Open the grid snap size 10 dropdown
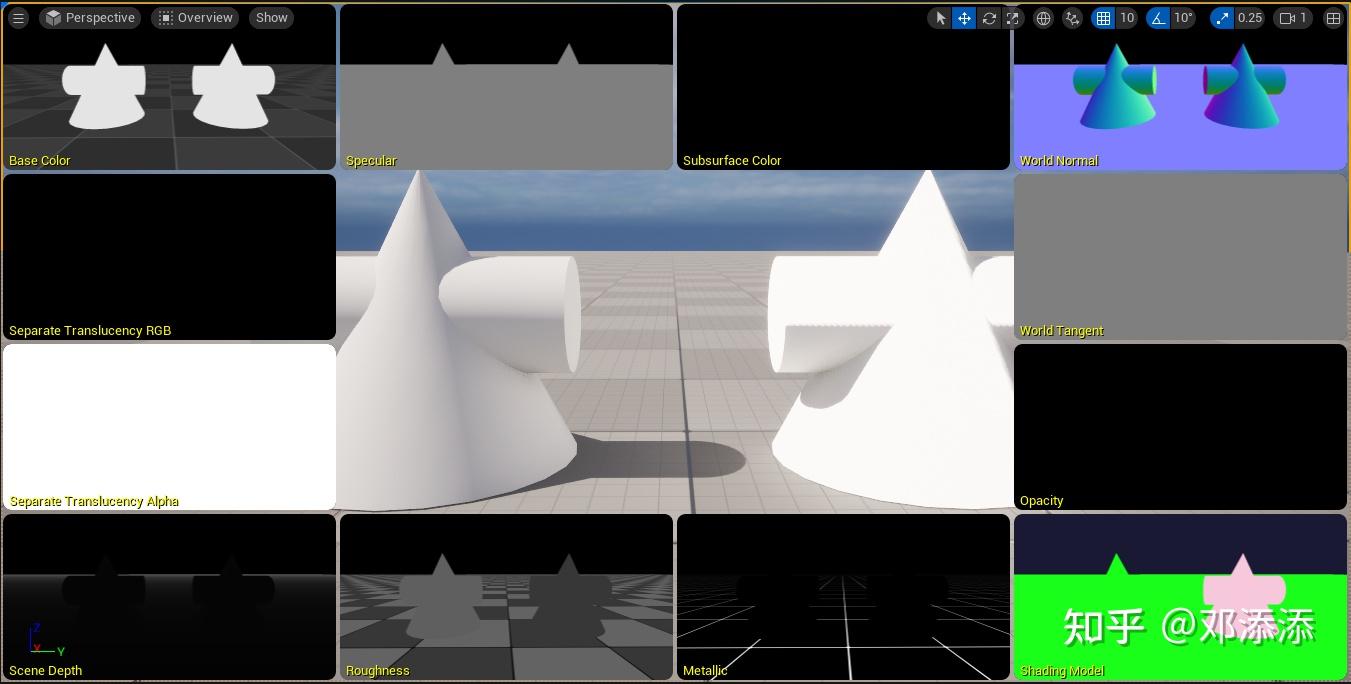The image size is (1351, 684). coord(1128,17)
